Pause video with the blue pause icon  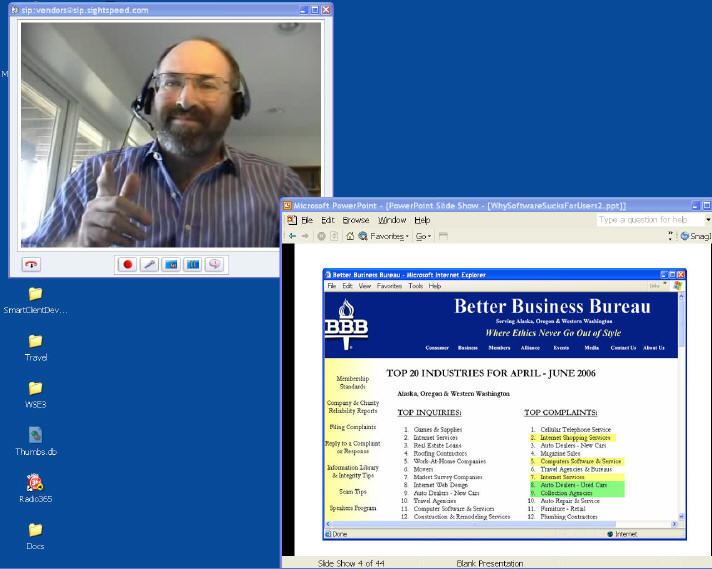(193, 264)
